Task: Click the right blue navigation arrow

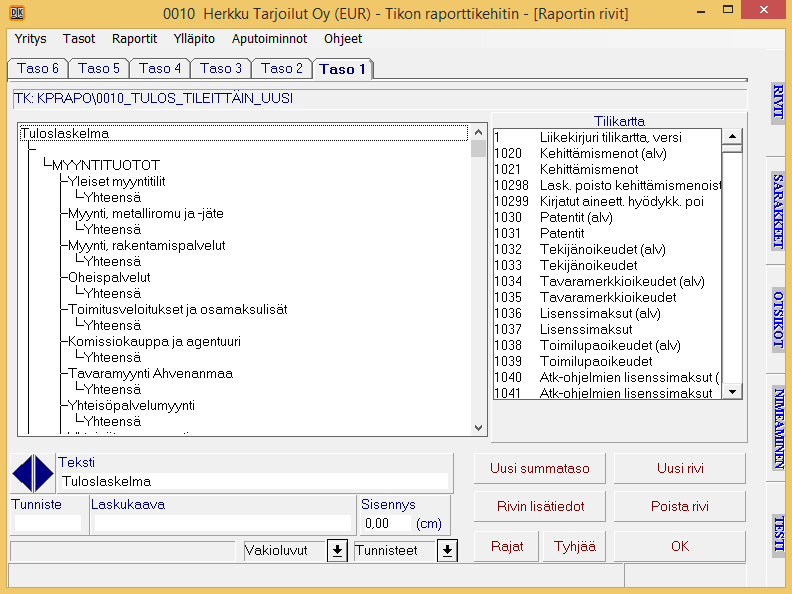Action: pyautogui.click(x=44, y=473)
